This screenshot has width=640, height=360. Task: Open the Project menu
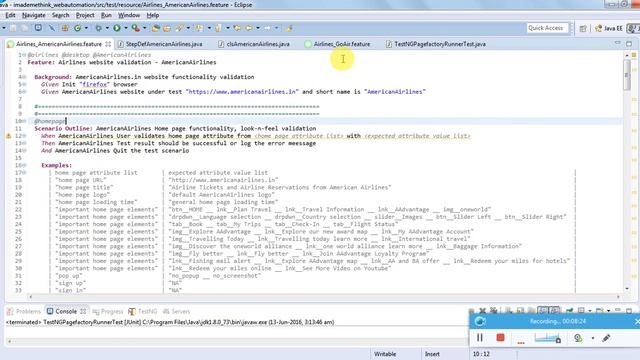pos(85,15)
